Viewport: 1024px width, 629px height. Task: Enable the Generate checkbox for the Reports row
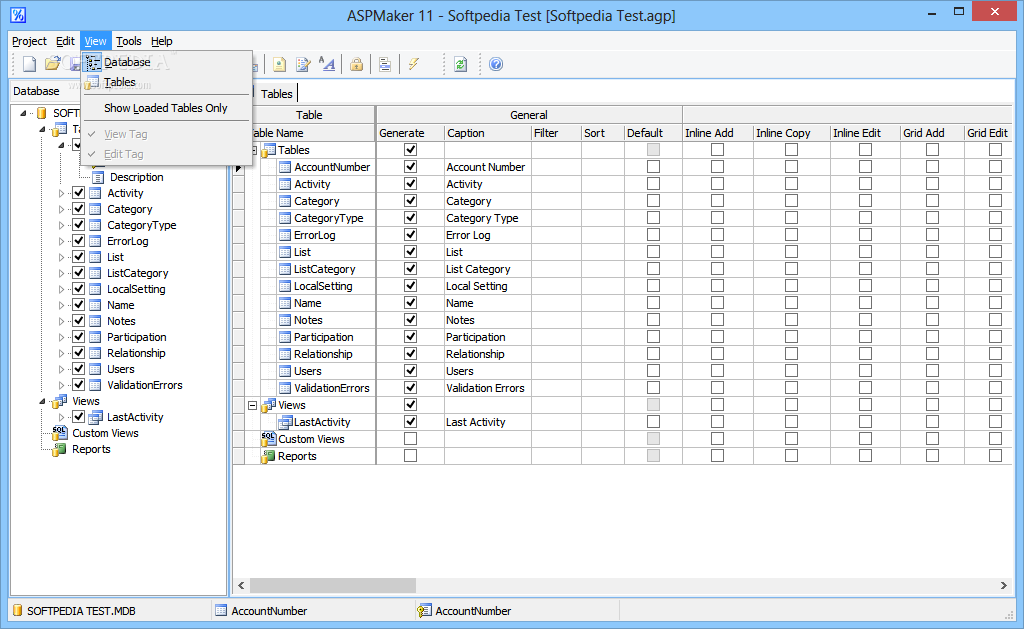(410, 456)
